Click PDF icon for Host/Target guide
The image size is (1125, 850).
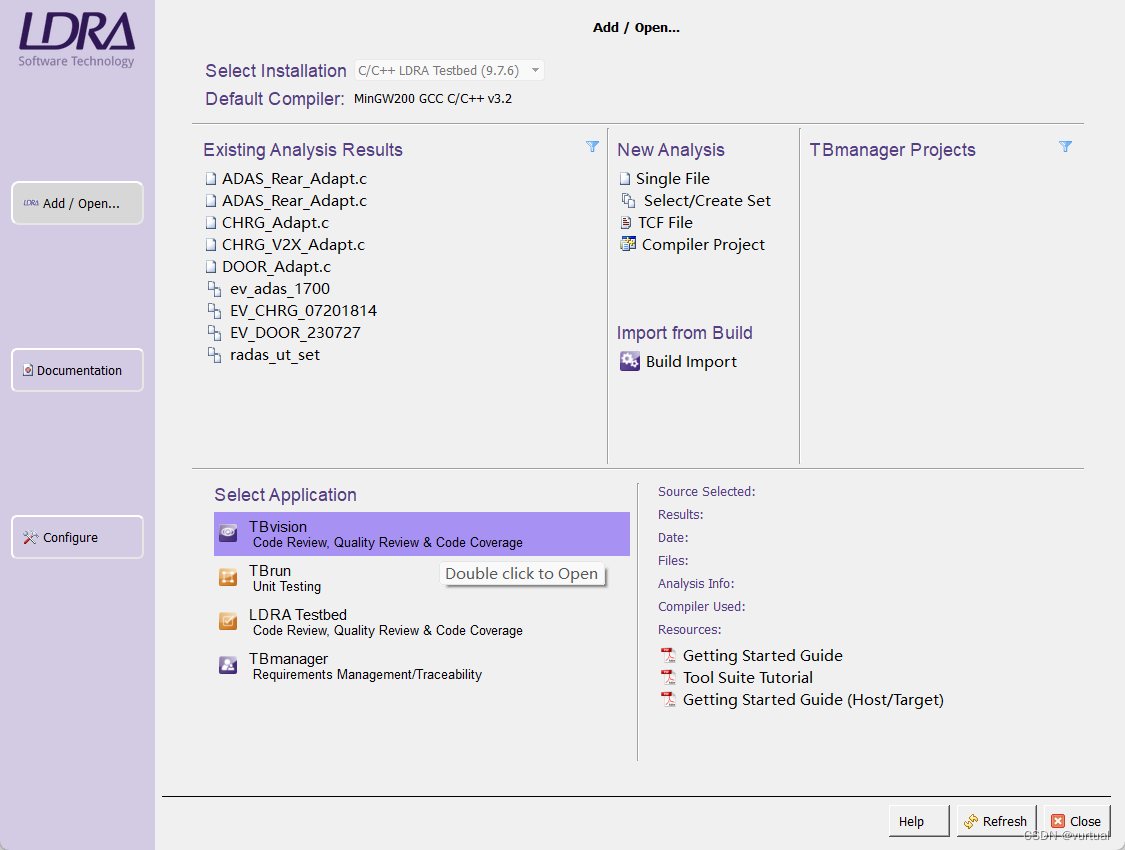[x=668, y=699]
